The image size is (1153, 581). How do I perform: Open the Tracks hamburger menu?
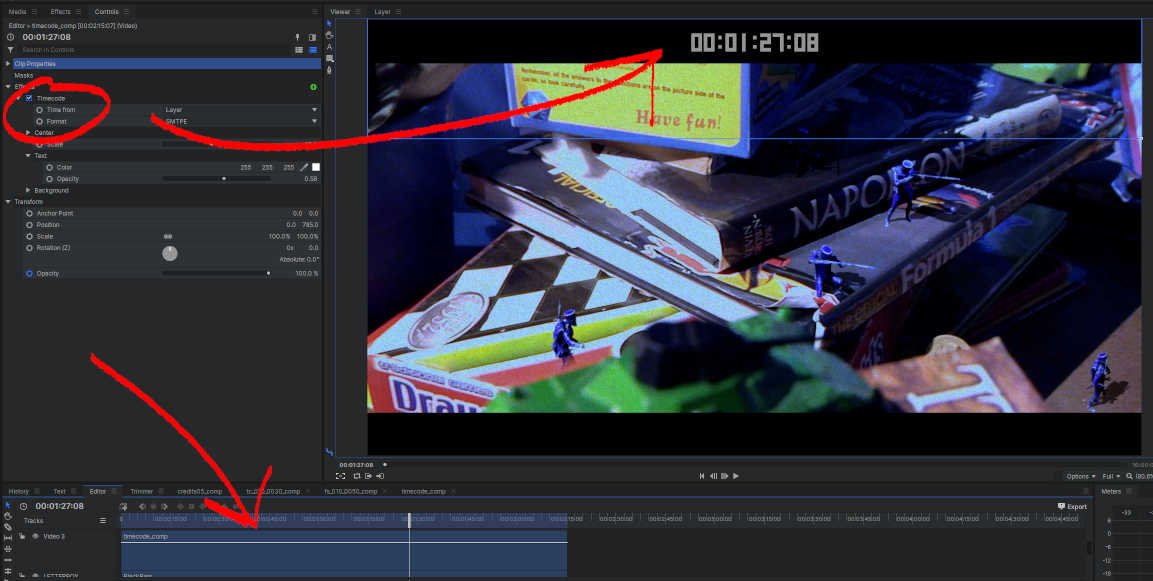tap(103, 521)
